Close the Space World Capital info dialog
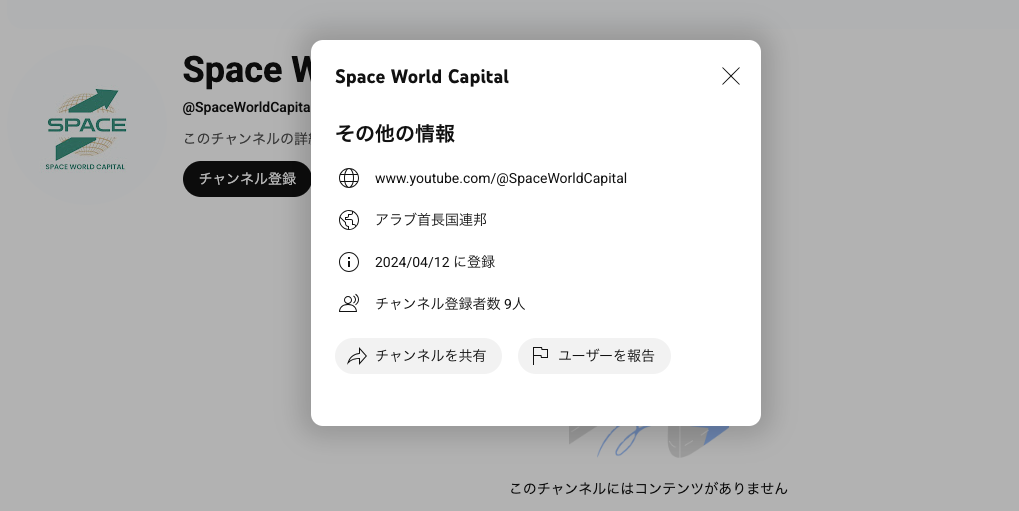Image resolution: width=1019 pixels, height=511 pixels. pos(731,76)
